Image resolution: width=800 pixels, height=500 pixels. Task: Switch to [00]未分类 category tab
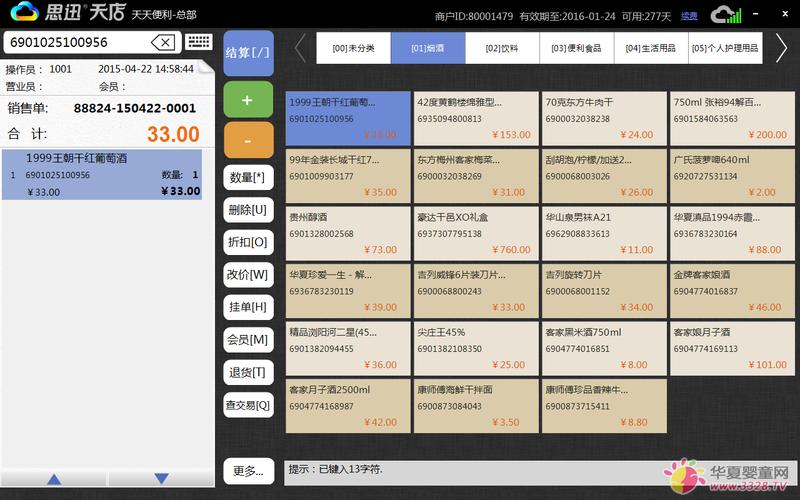[x=354, y=48]
